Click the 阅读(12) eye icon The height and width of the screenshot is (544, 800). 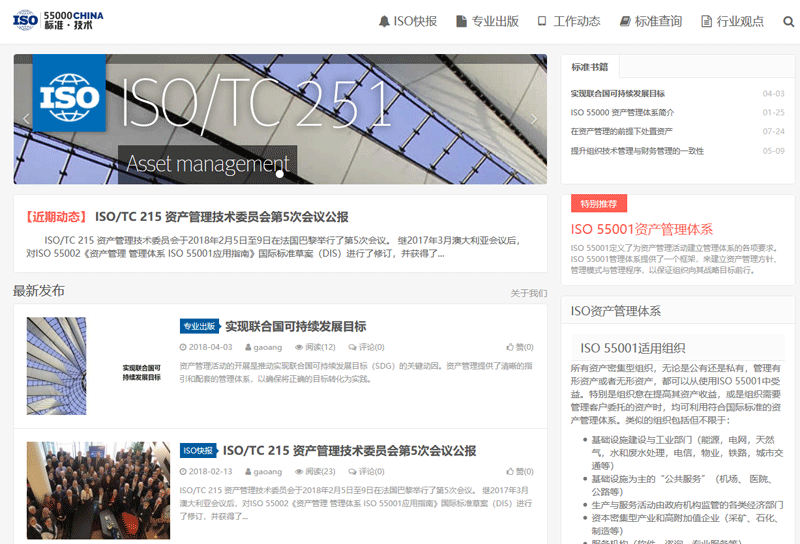[315, 347]
